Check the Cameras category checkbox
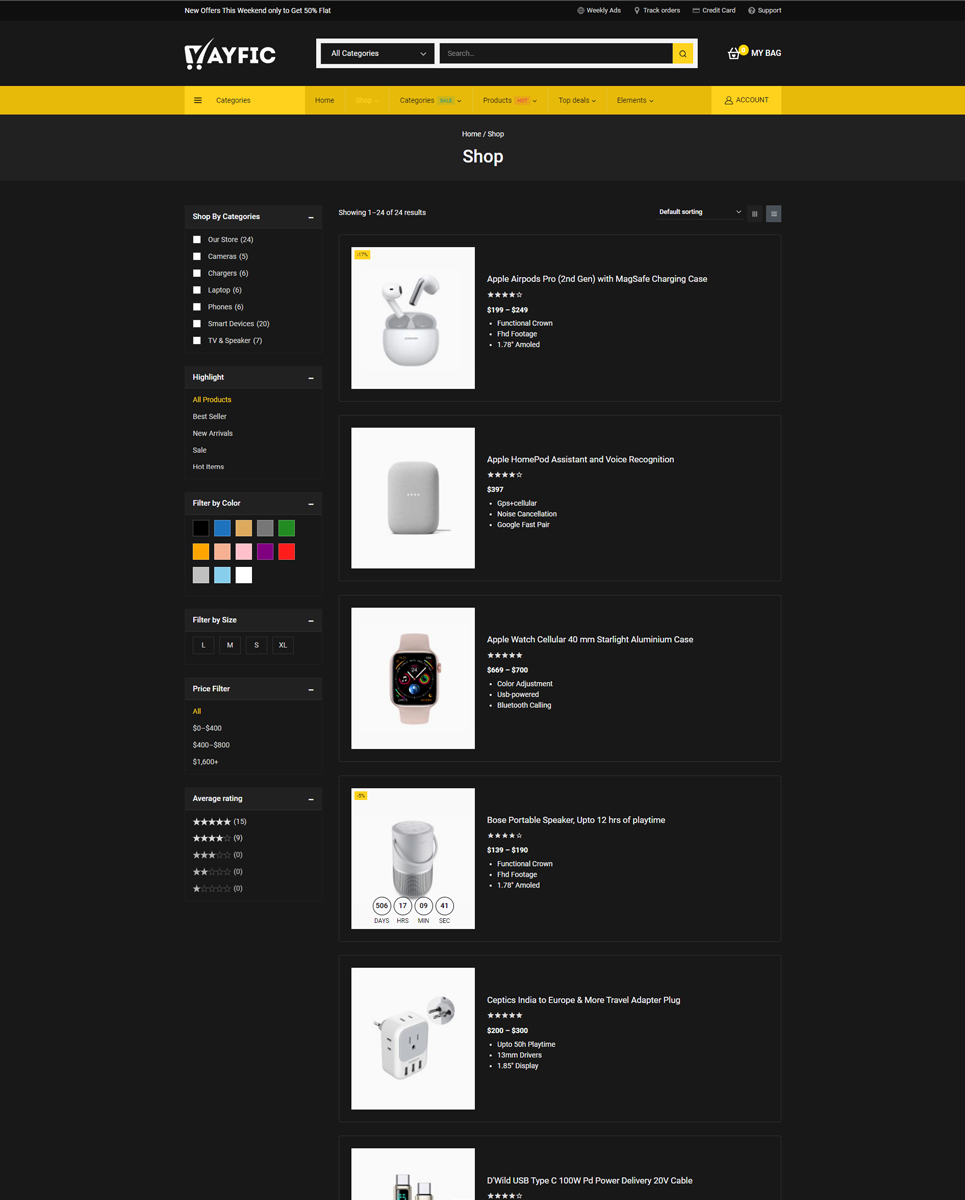Viewport: 965px width, 1200px height. pos(197,257)
